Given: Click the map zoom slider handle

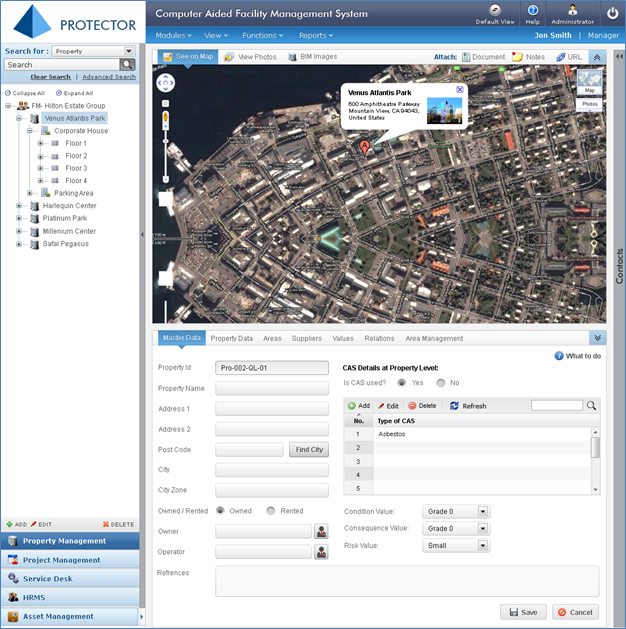Looking at the screenshot, I should tap(165, 141).
